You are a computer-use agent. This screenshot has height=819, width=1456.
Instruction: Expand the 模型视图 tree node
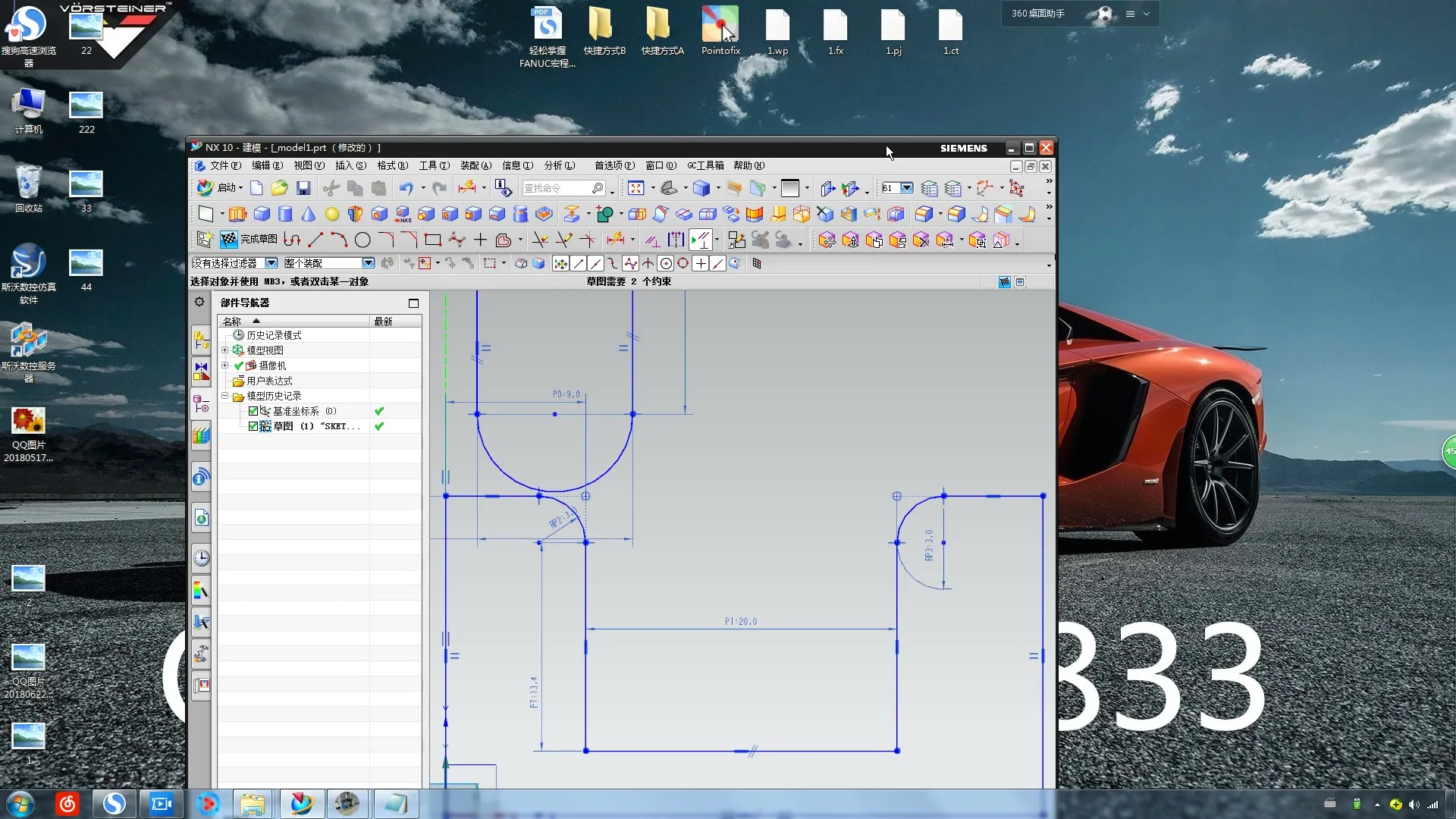(224, 350)
